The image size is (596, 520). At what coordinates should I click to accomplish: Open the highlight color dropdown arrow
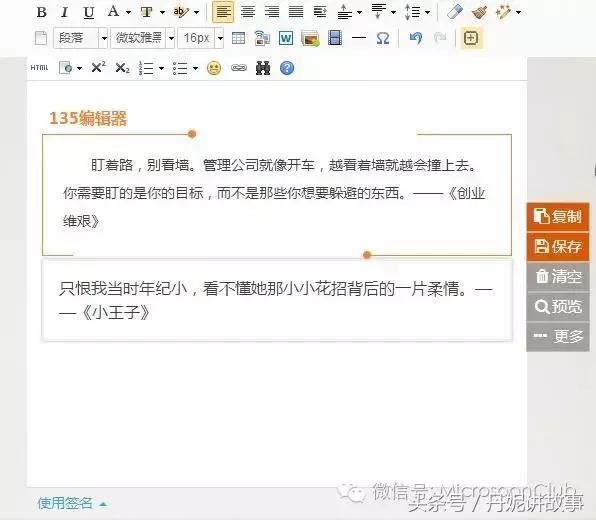(x=196, y=13)
